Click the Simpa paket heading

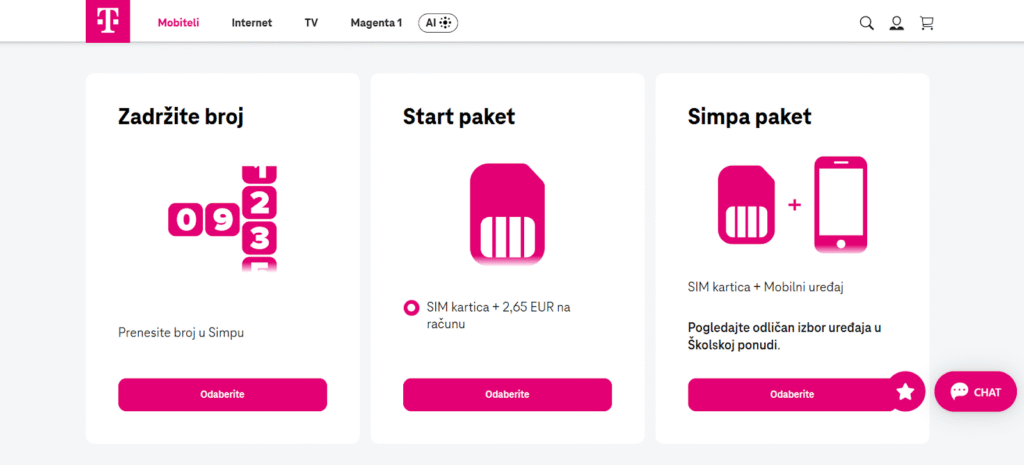tap(750, 117)
